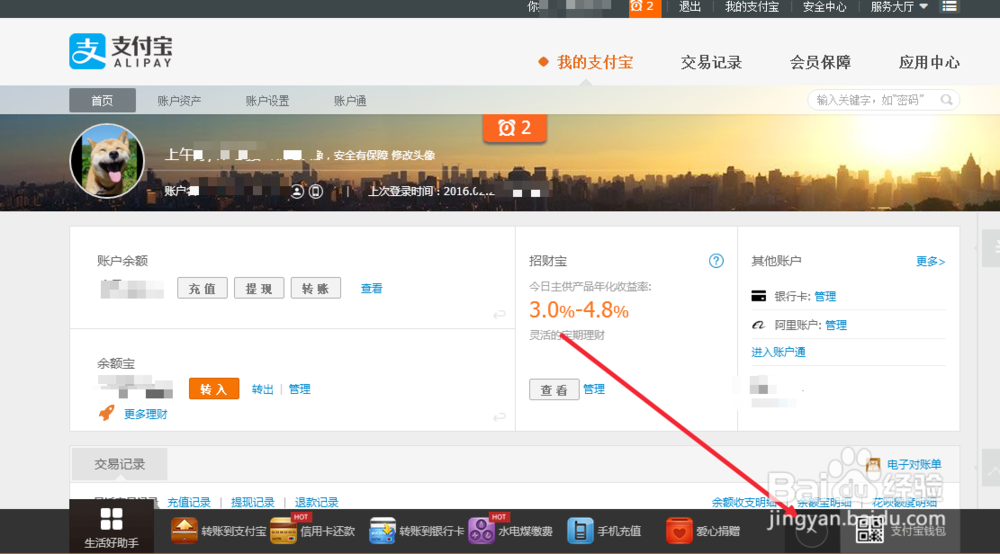1000x554 pixels.
Task: Click 管理 link in 招财宝
Action: (x=594, y=389)
